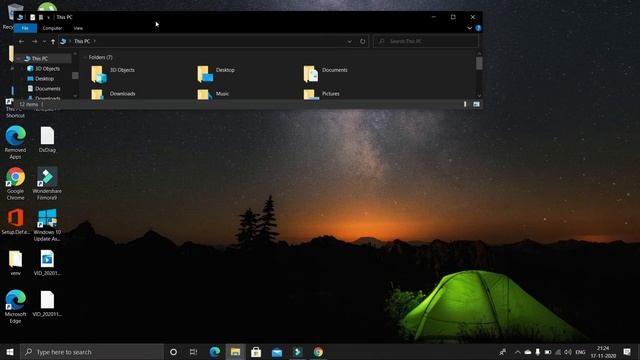Open Microsoft Store from taskbar

pyautogui.click(x=256, y=352)
